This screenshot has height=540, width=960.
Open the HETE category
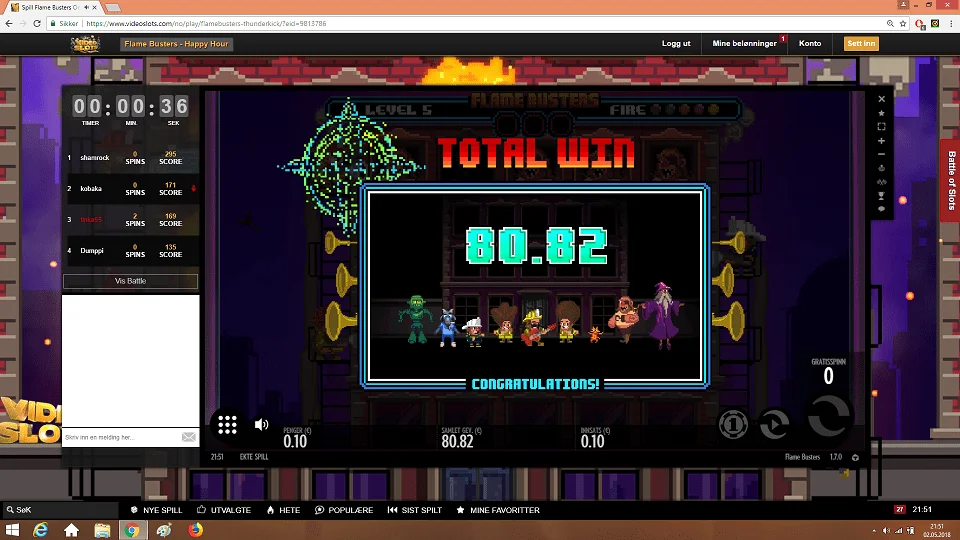coord(283,510)
